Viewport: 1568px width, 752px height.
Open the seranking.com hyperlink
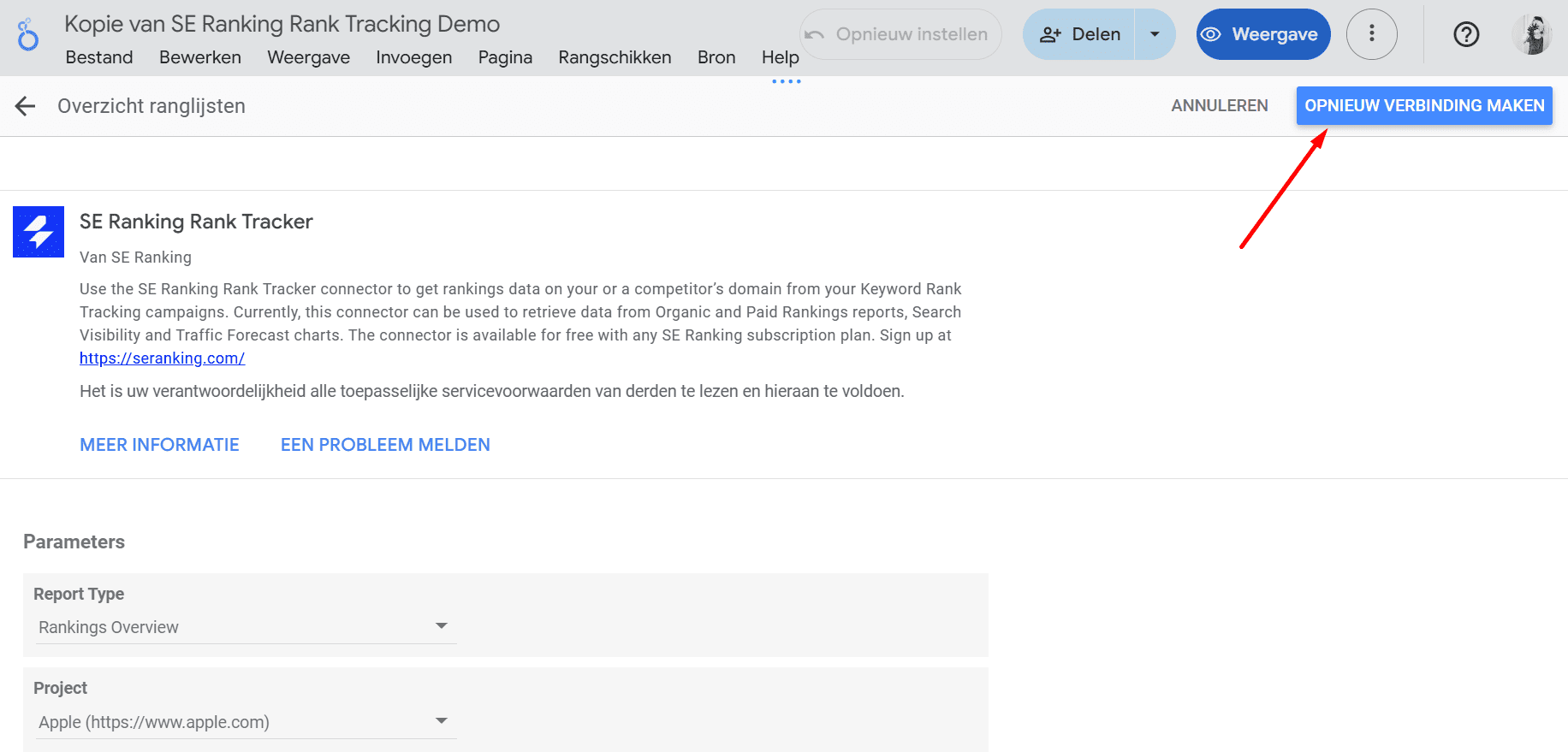tap(163, 358)
